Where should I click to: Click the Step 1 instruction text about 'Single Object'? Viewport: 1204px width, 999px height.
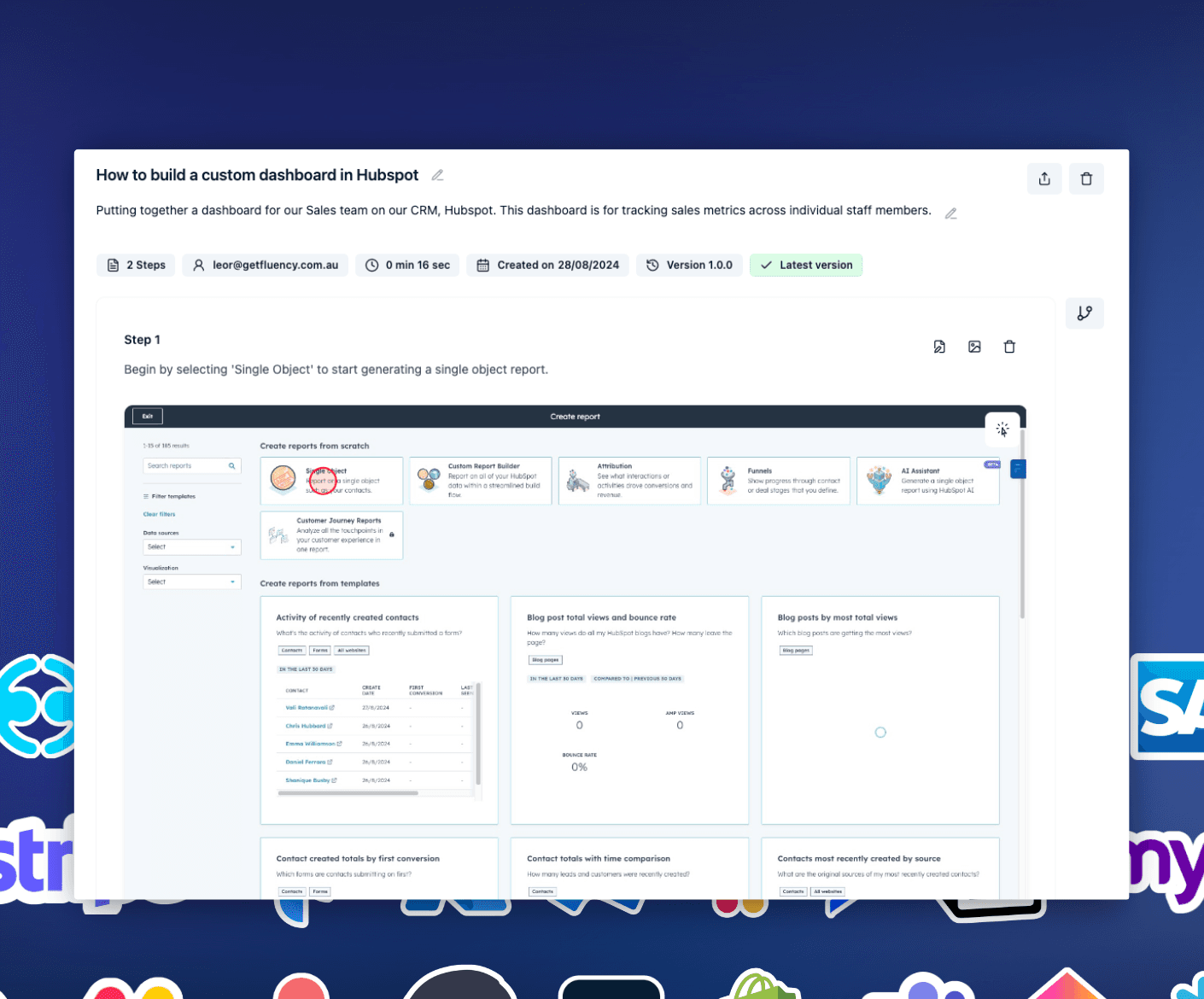(336, 370)
